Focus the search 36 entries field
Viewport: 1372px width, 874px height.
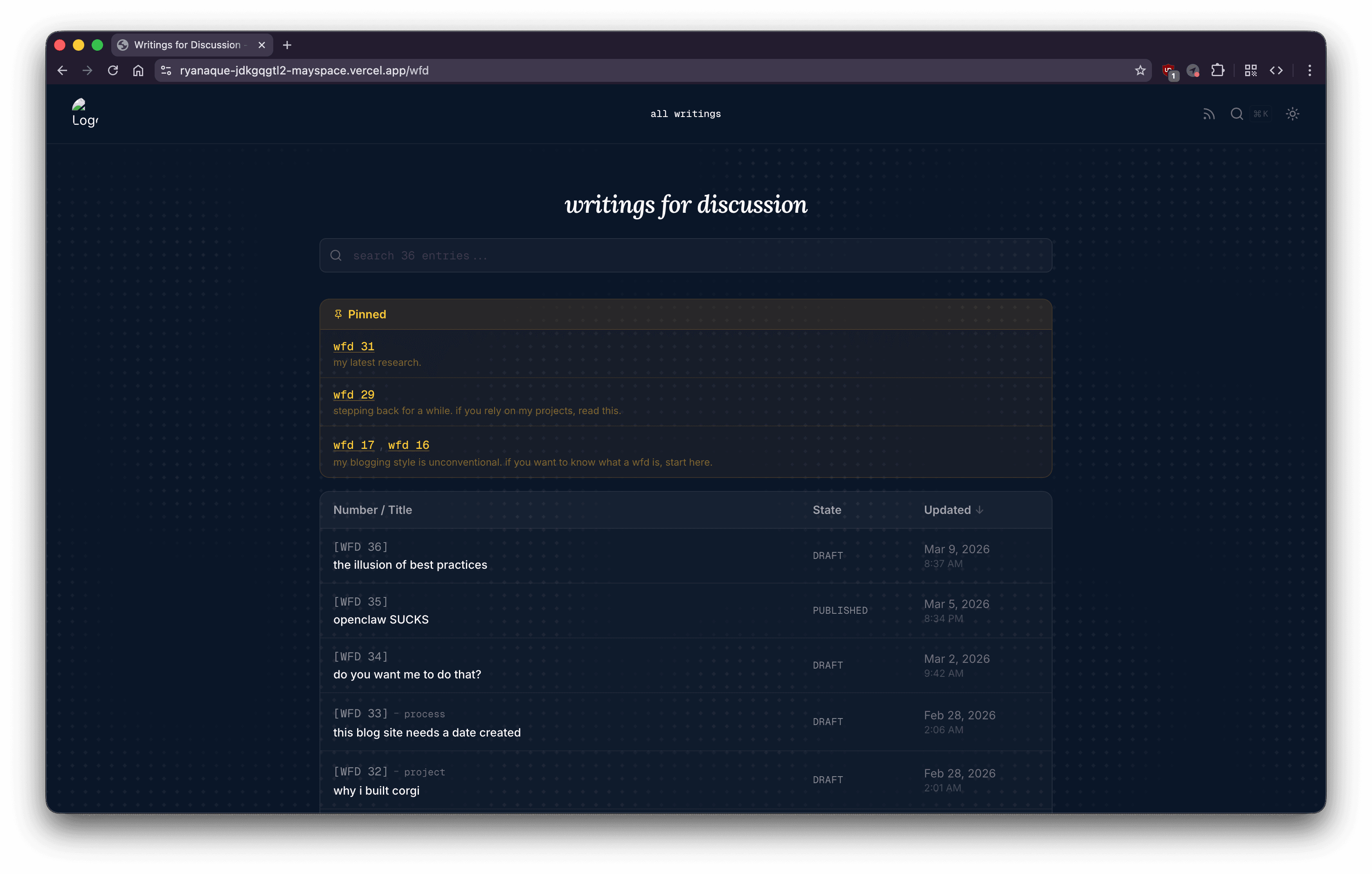coord(686,255)
